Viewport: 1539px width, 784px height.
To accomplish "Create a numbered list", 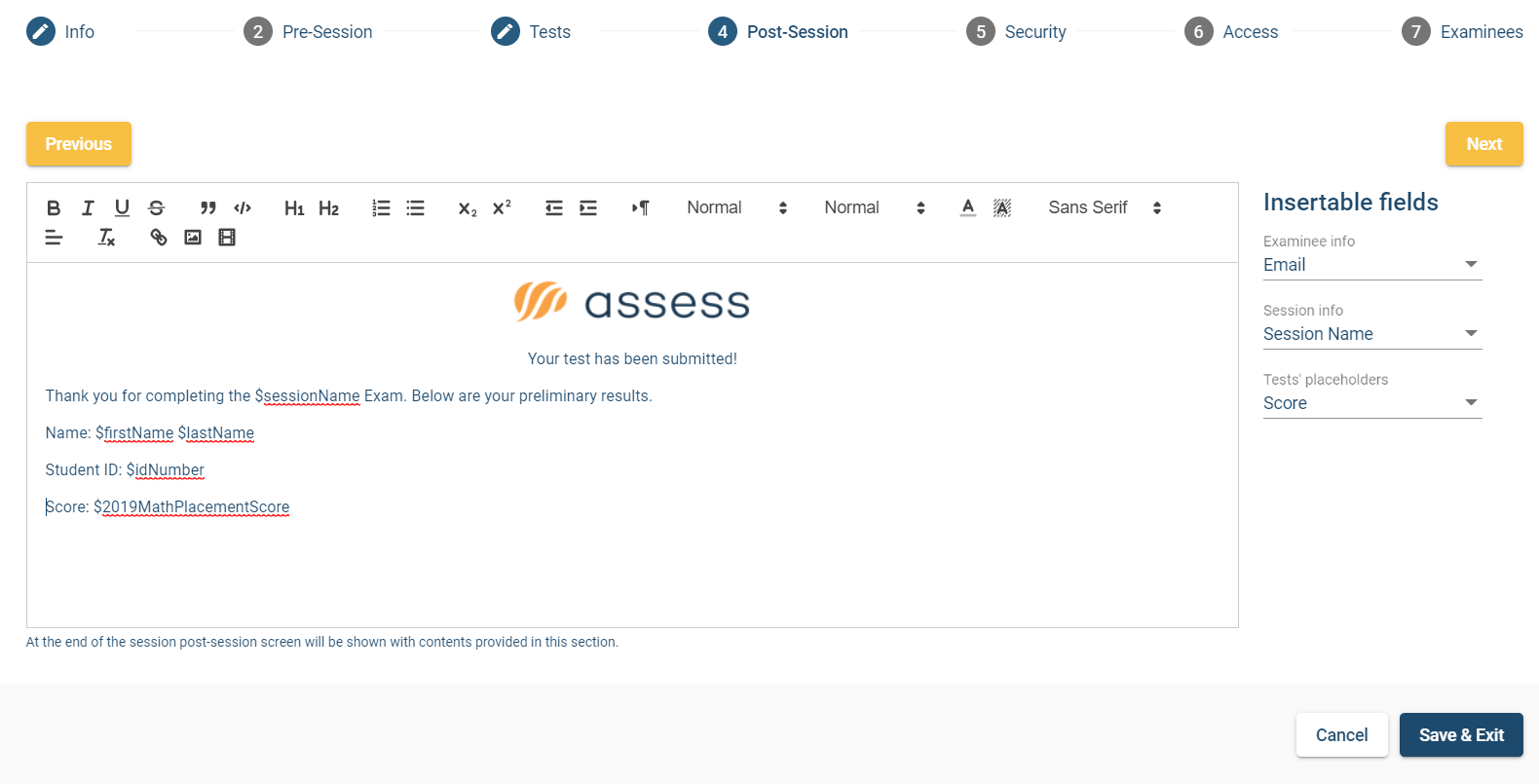I will click(x=381, y=207).
